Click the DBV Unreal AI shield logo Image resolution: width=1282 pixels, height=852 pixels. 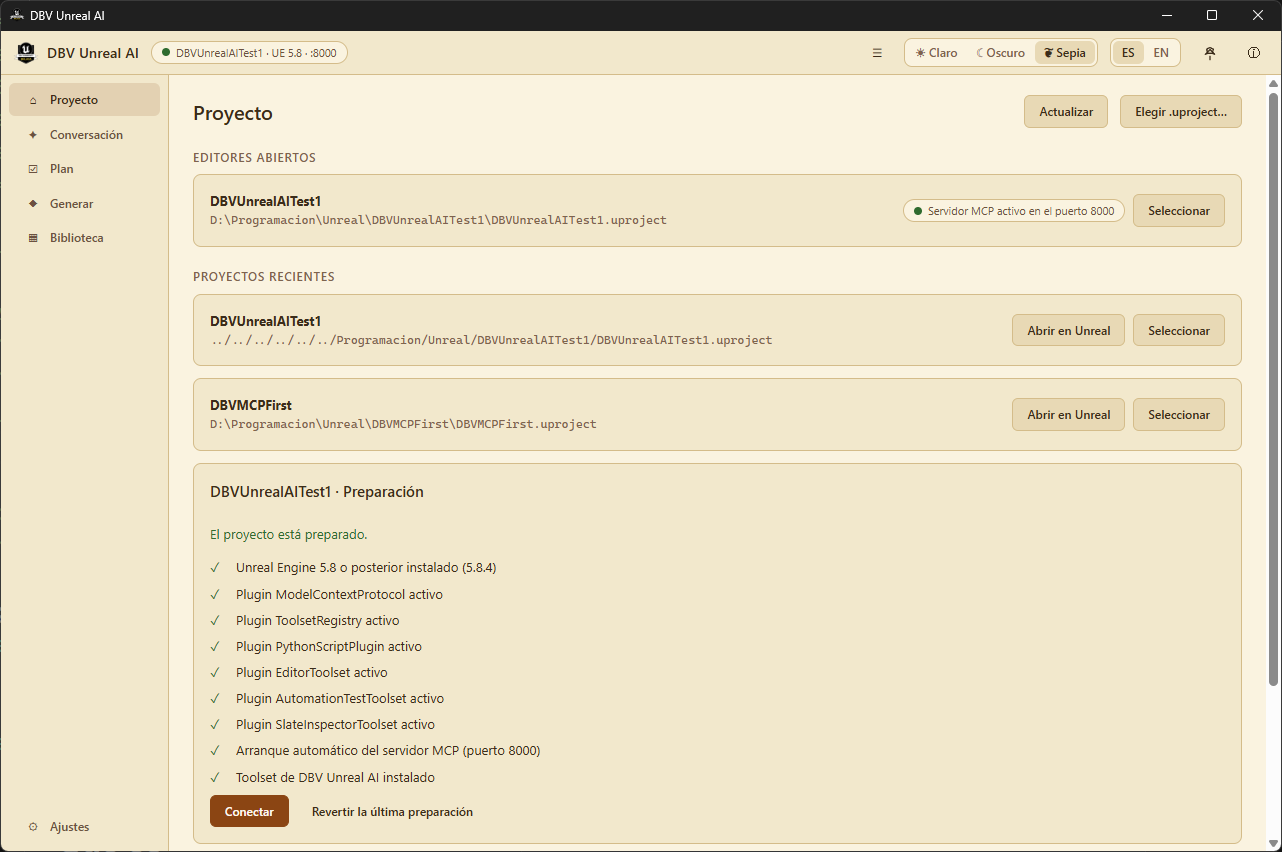[26, 52]
